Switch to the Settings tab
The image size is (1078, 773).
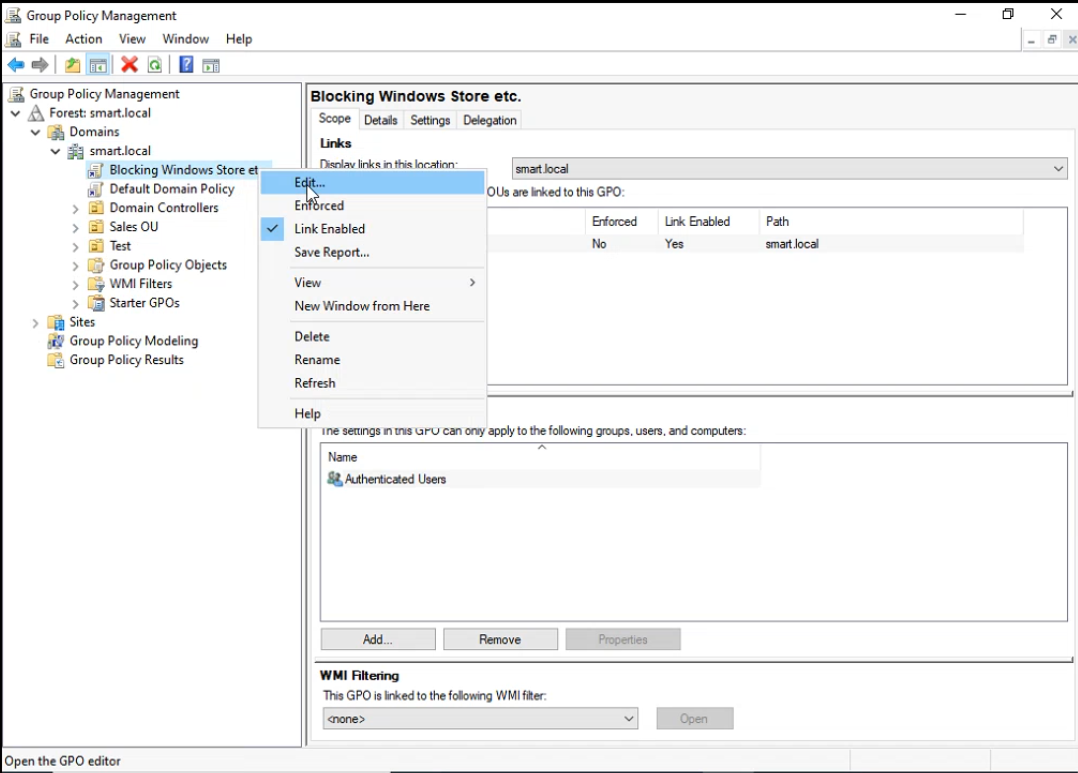coord(430,120)
